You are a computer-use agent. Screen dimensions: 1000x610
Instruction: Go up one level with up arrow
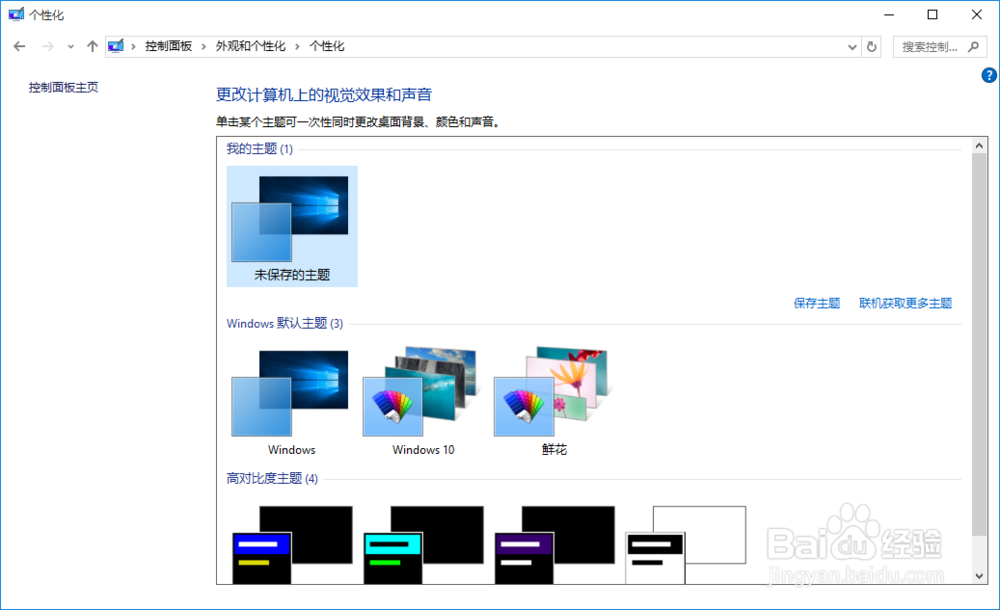(x=92, y=46)
